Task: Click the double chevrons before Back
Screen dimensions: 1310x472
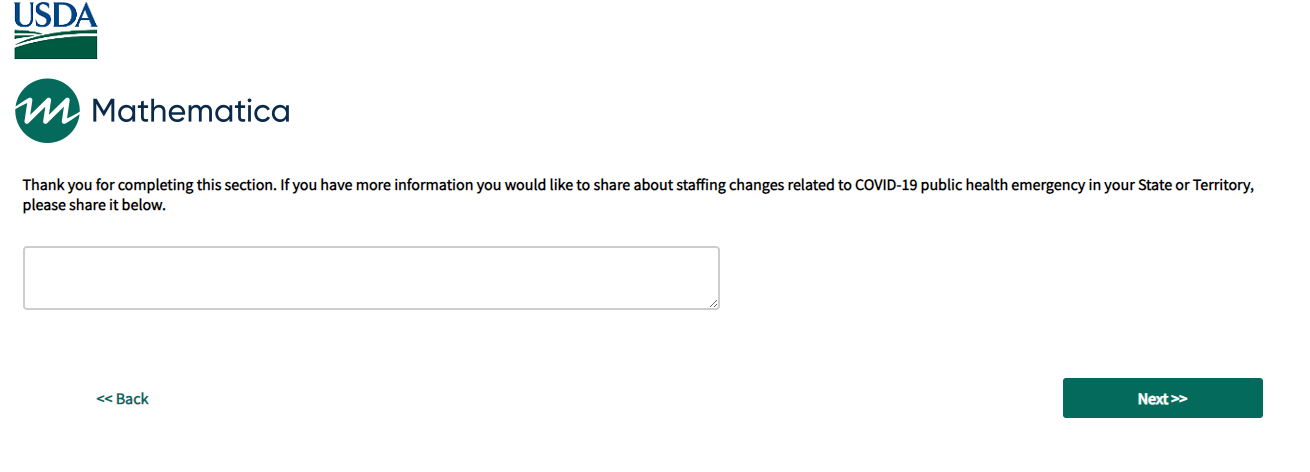Action: [104, 399]
